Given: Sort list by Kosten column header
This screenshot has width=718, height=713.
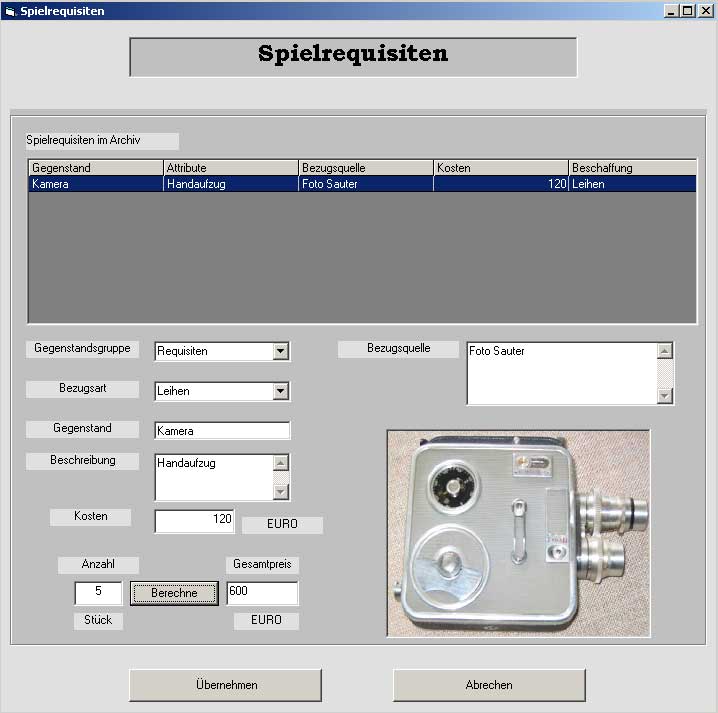Looking at the screenshot, I should click(x=501, y=168).
